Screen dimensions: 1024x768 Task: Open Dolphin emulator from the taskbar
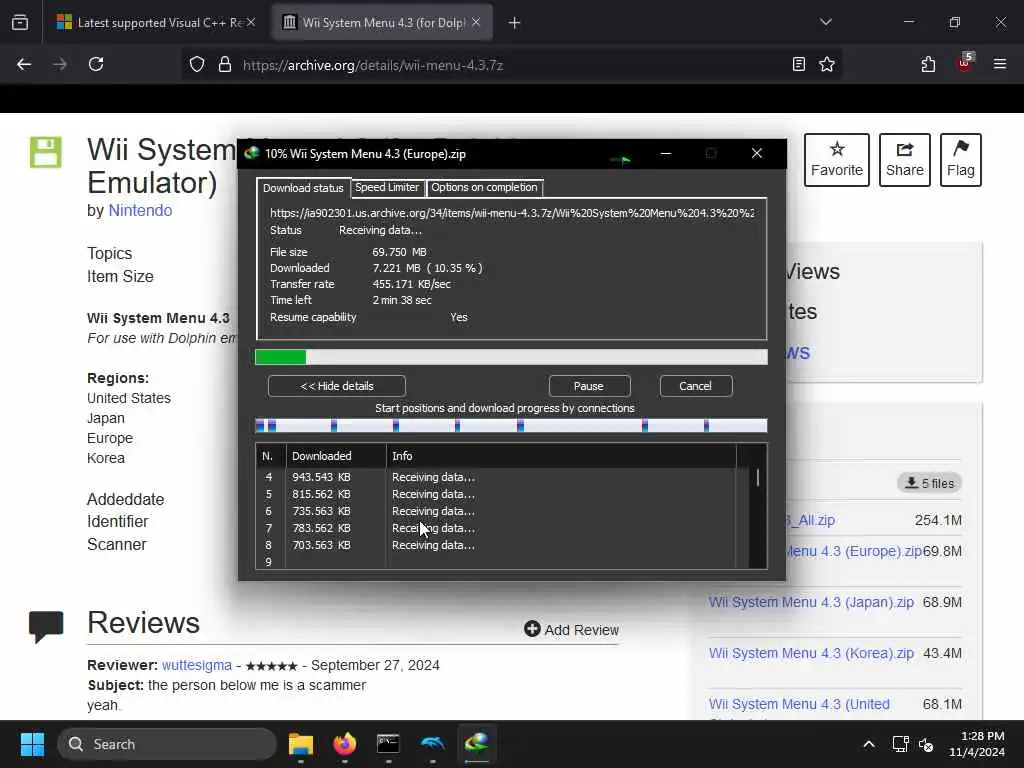(432, 744)
